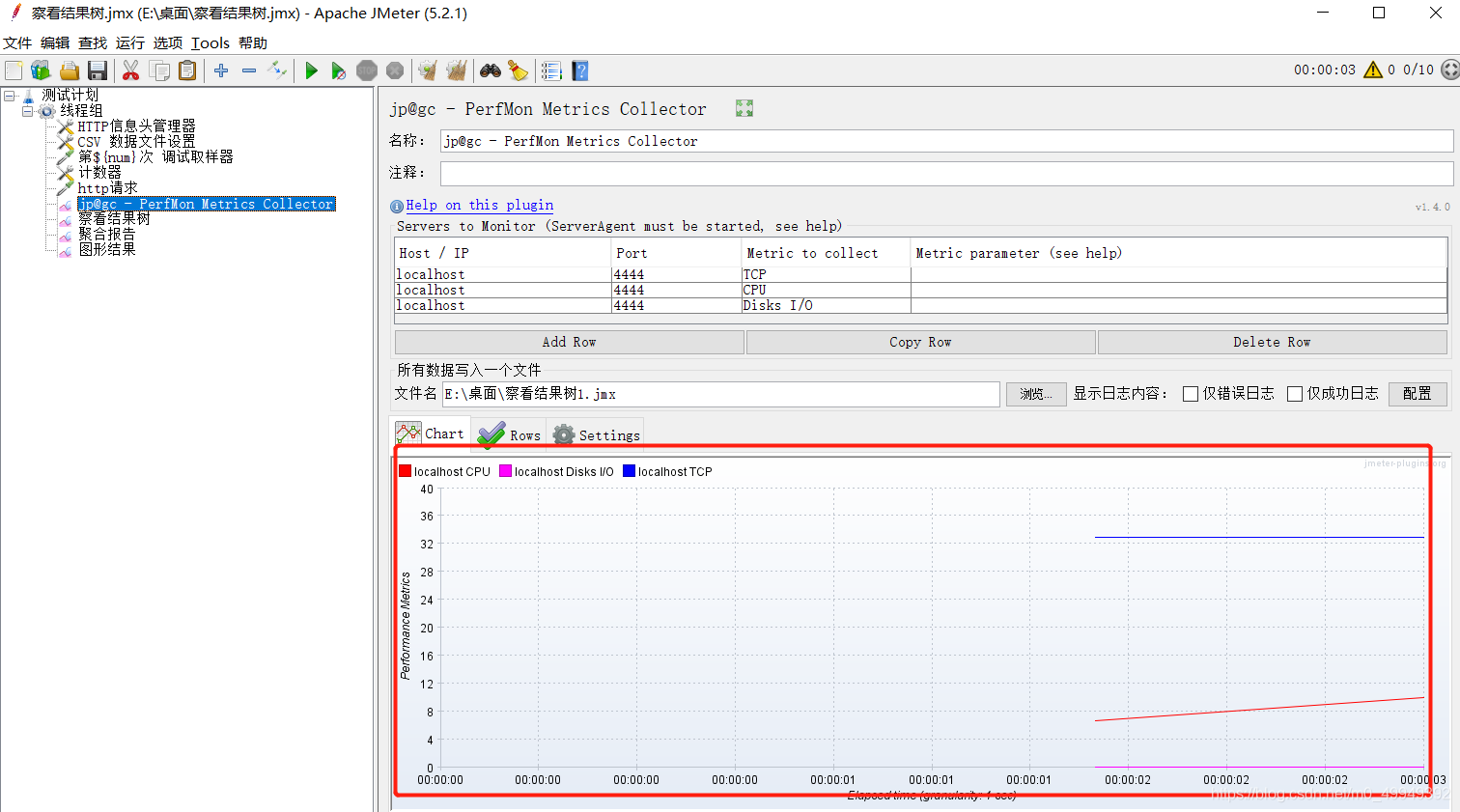Image resolution: width=1460 pixels, height=812 pixels.
Task: Shutdown test threads gracefully icon
Action: coord(395,70)
